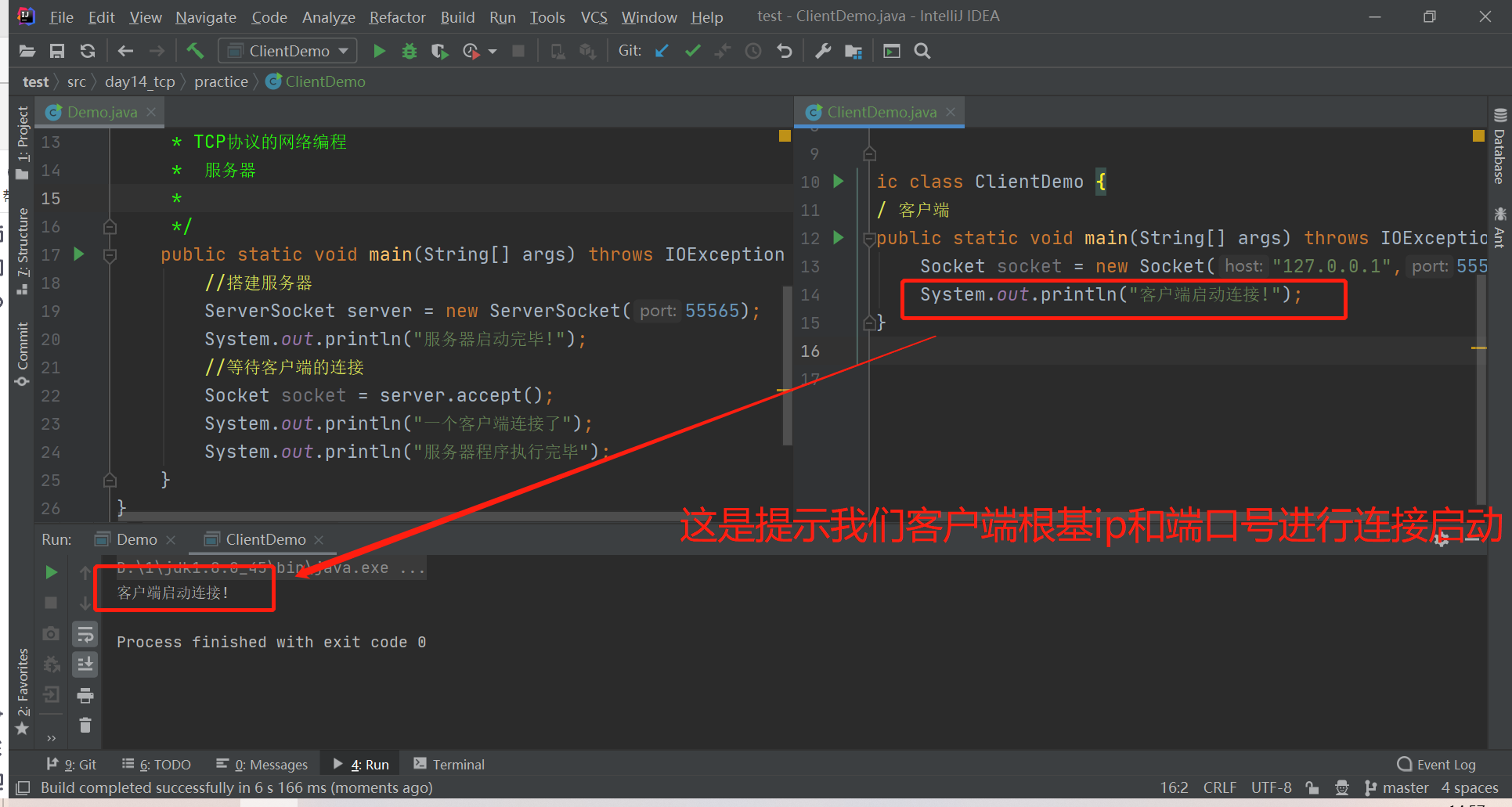1512x807 pixels.
Task: Open the Messages tool window button
Action: pyautogui.click(x=262, y=765)
